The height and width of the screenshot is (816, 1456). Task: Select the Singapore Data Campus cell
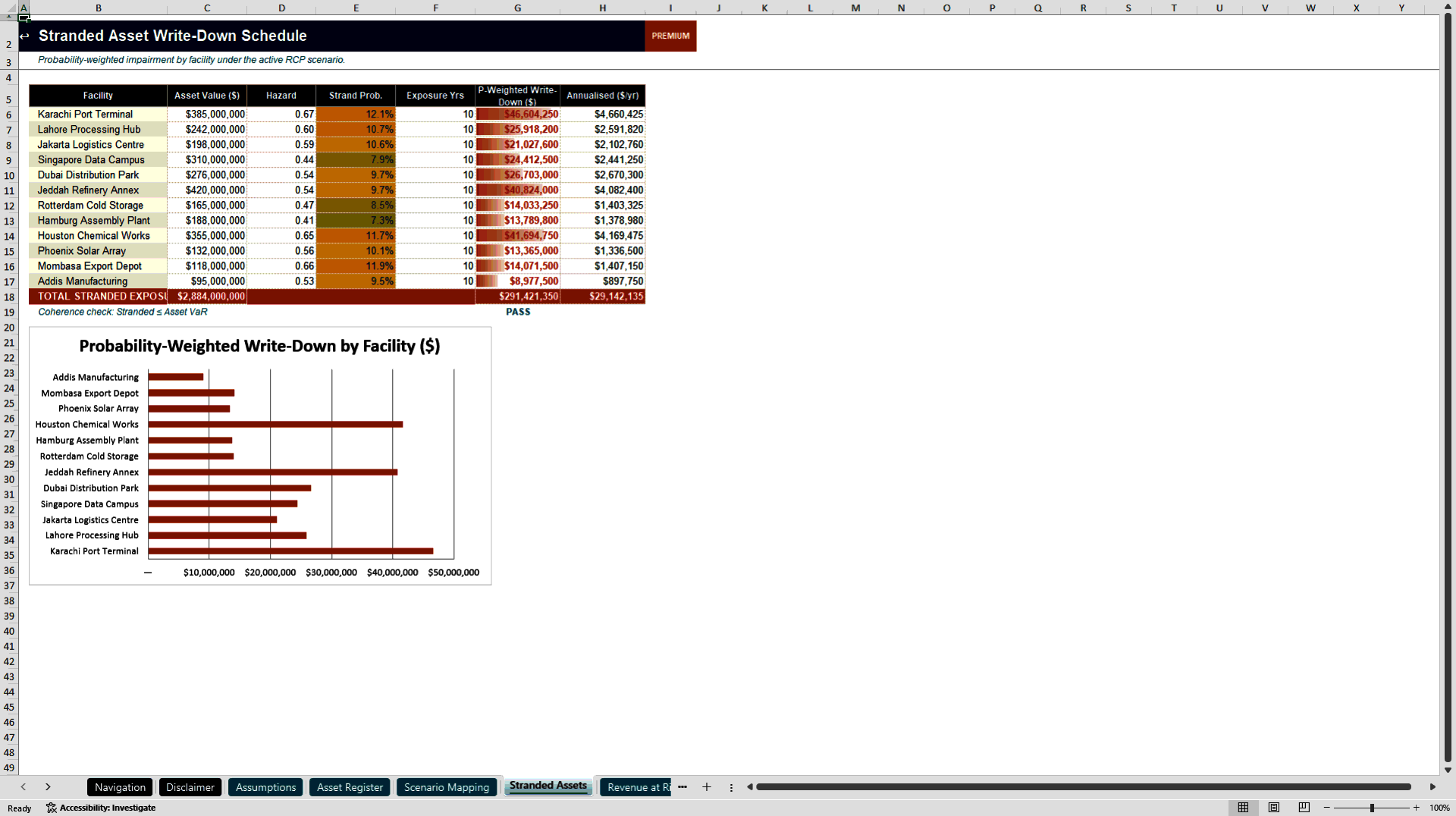click(x=98, y=160)
